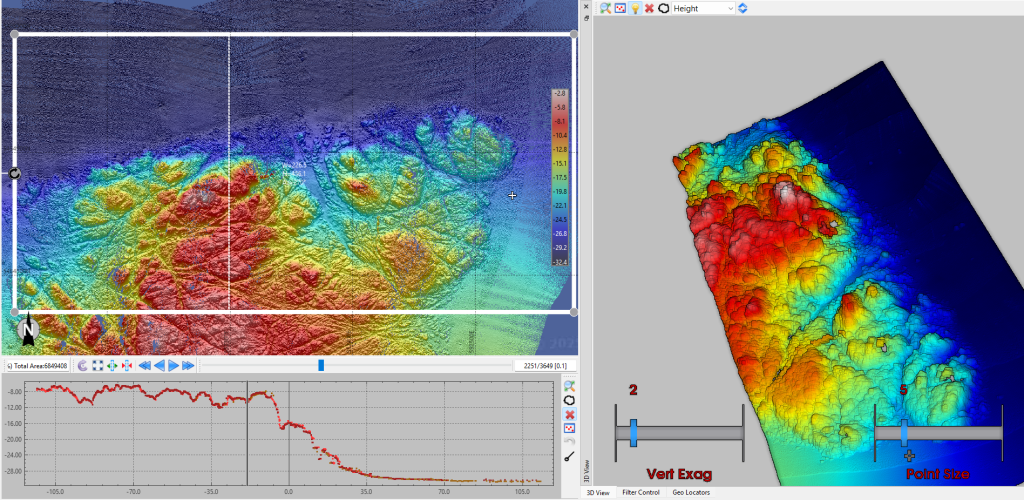
Task: Click the zoom magnifier icon in 3D toolbar
Action: pos(605,8)
